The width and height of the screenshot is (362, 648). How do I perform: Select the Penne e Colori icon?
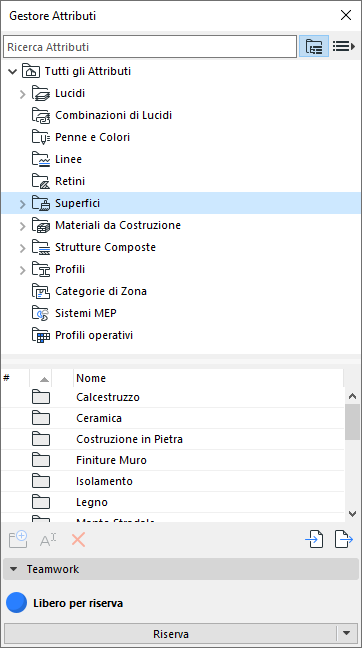tap(41, 137)
